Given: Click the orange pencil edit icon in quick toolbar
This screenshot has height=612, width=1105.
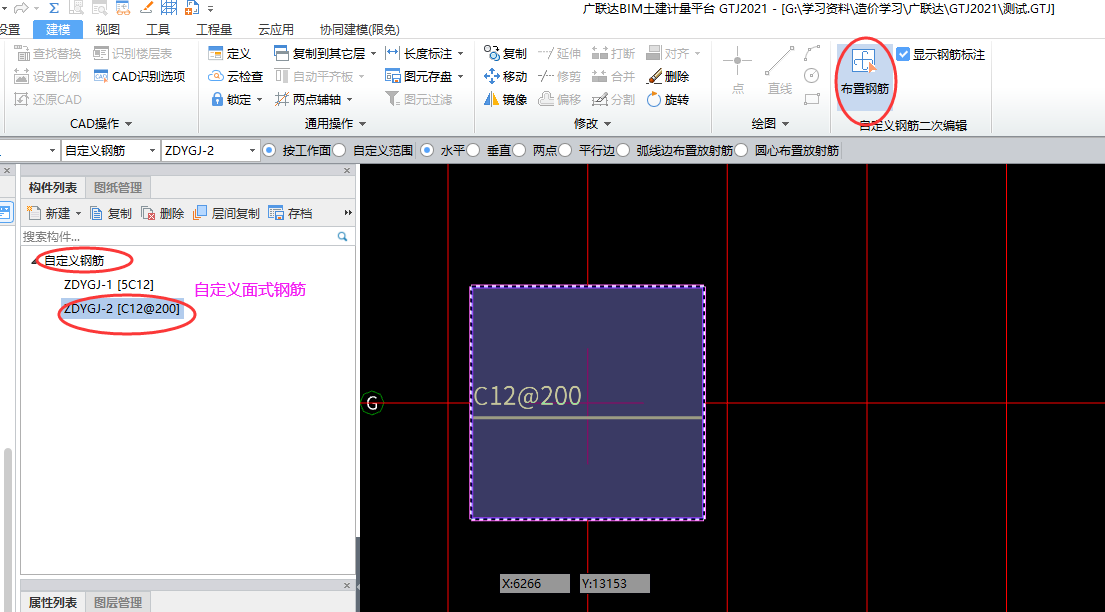Looking at the screenshot, I should (147, 8).
